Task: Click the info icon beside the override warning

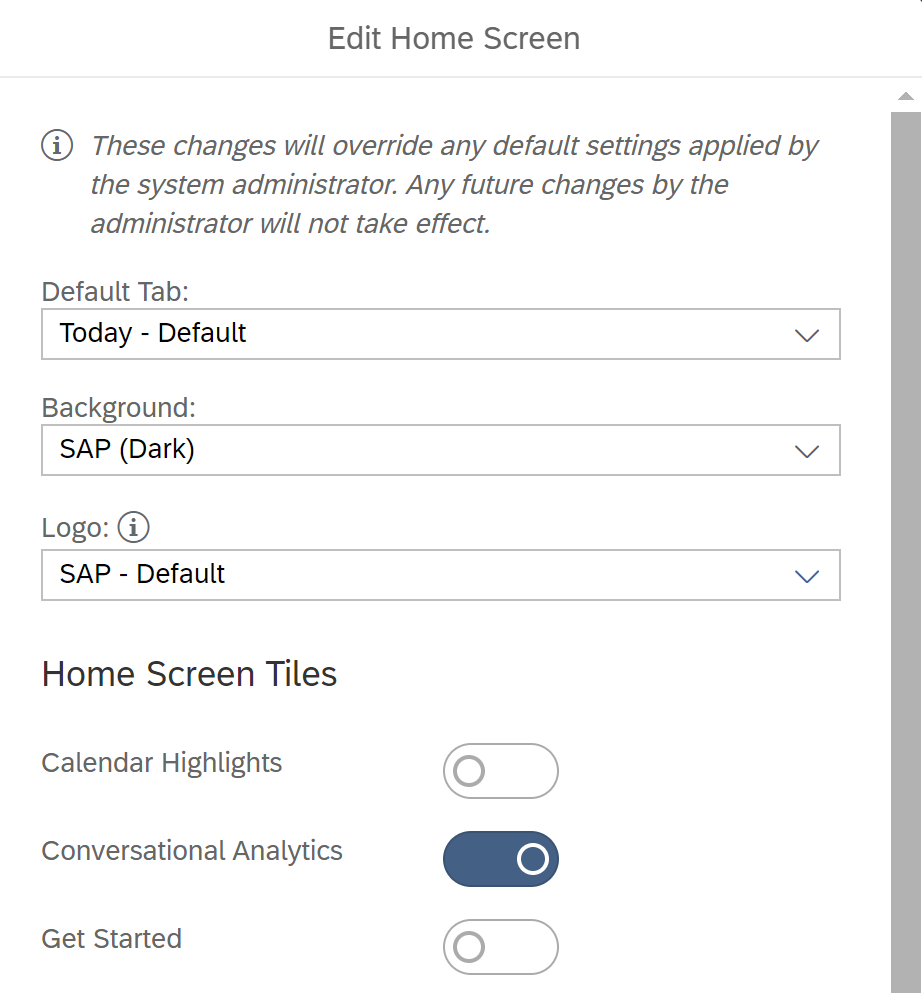Action: (57, 145)
